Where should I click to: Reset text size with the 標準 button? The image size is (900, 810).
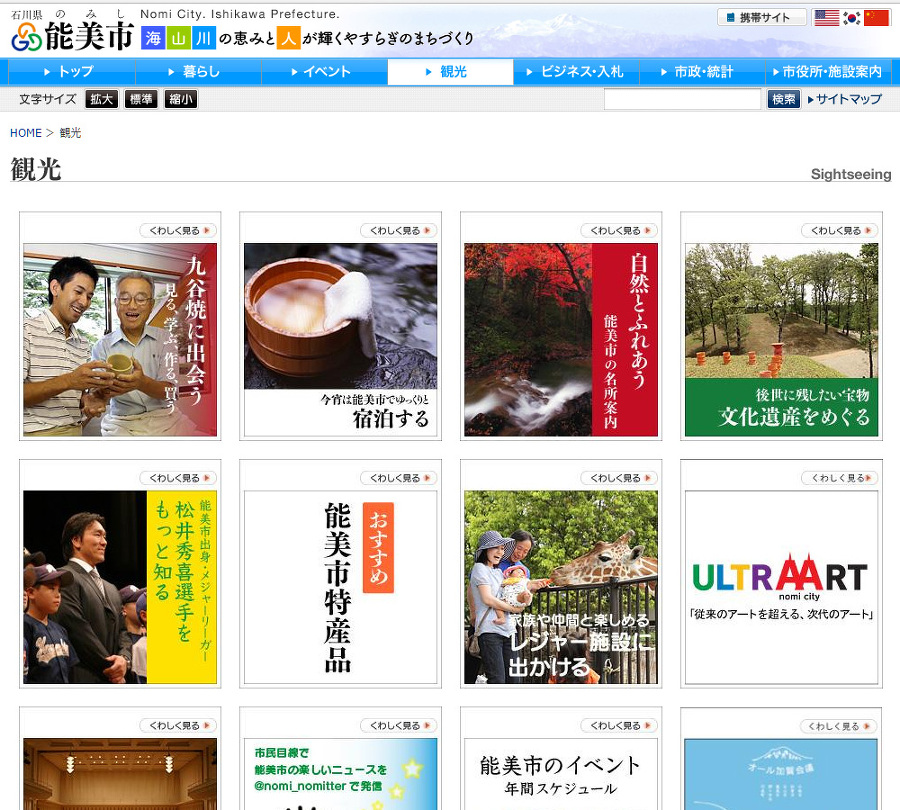tap(141, 99)
